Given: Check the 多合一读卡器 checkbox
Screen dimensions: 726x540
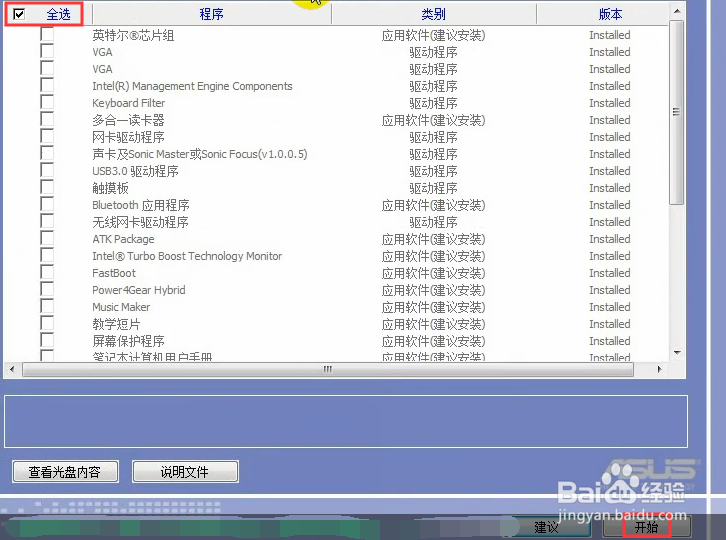Looking at the screenshot, I should 47,119.
